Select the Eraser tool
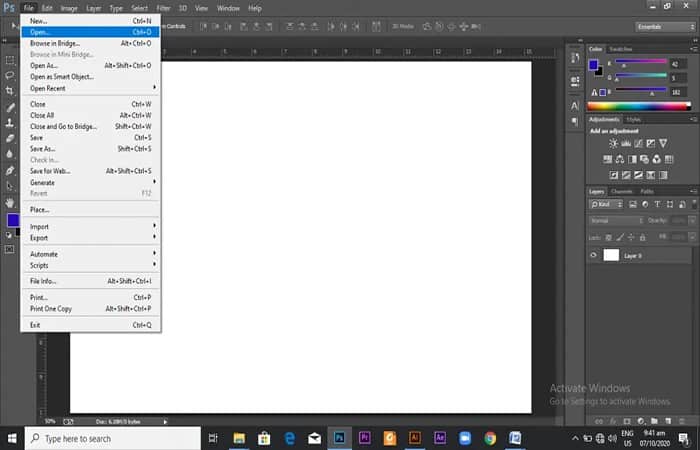Screen dimensions: 700x450 (x=9, y=138)
